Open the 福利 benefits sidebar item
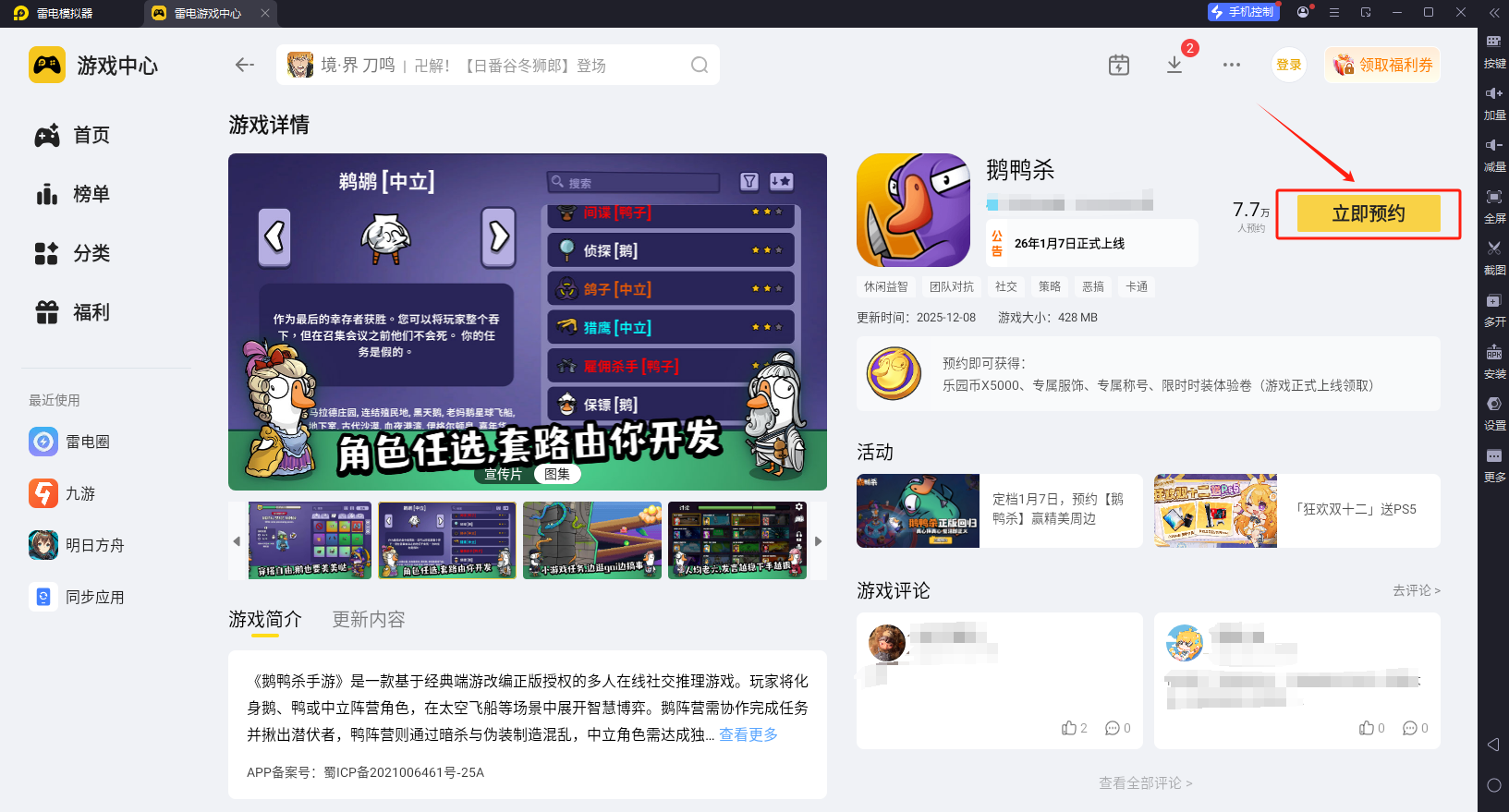Image resolution: width=1509 pixels, height=812 pixels. 72,313
